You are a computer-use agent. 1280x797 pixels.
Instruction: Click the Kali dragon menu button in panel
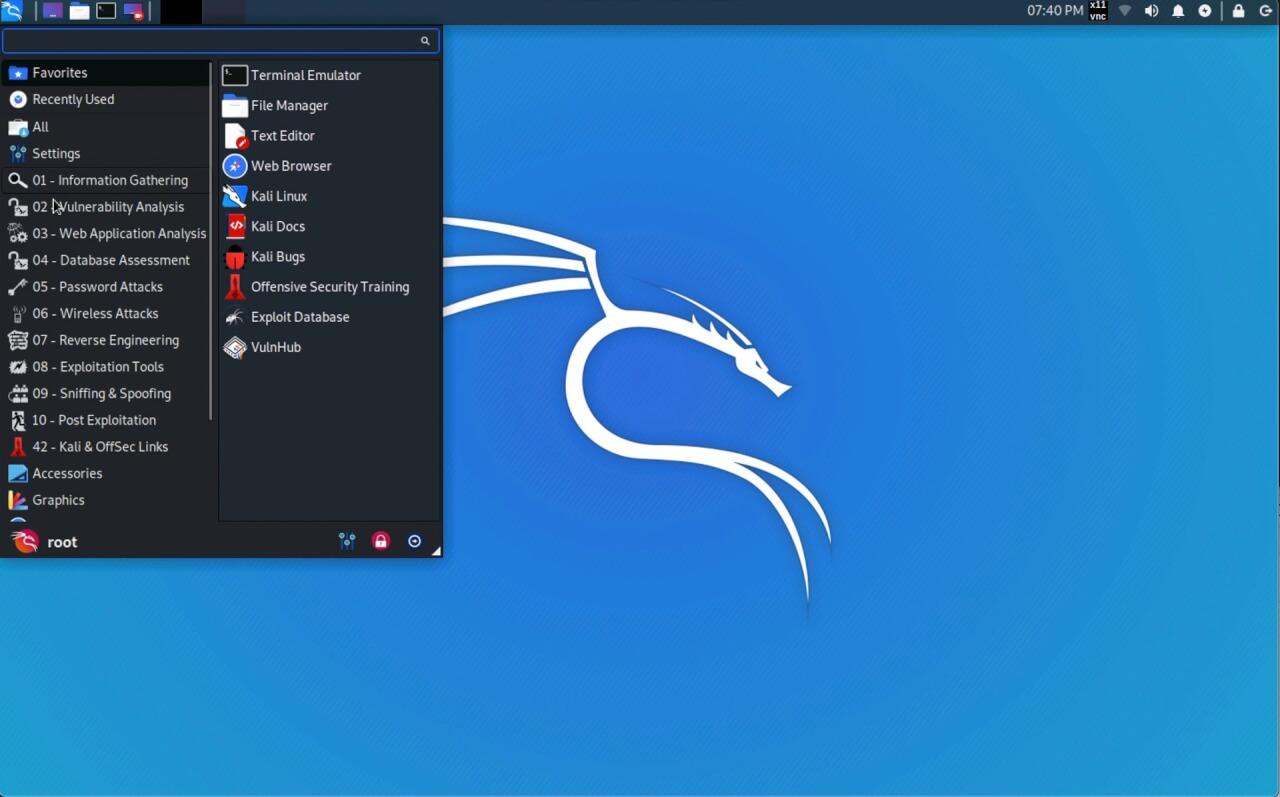point(12,11)
